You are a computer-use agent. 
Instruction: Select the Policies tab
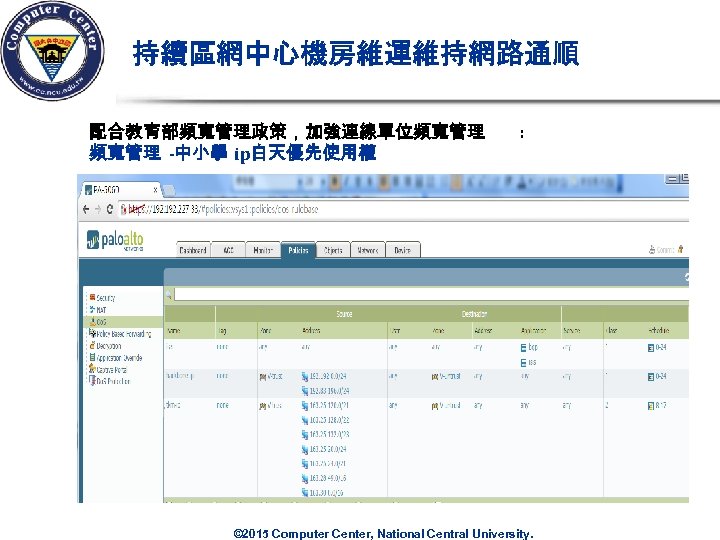pos(298,250)
